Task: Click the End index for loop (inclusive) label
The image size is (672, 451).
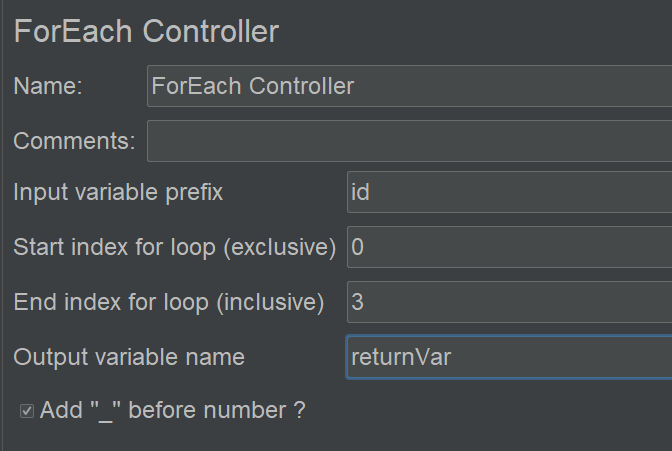Action: point(168,302)
